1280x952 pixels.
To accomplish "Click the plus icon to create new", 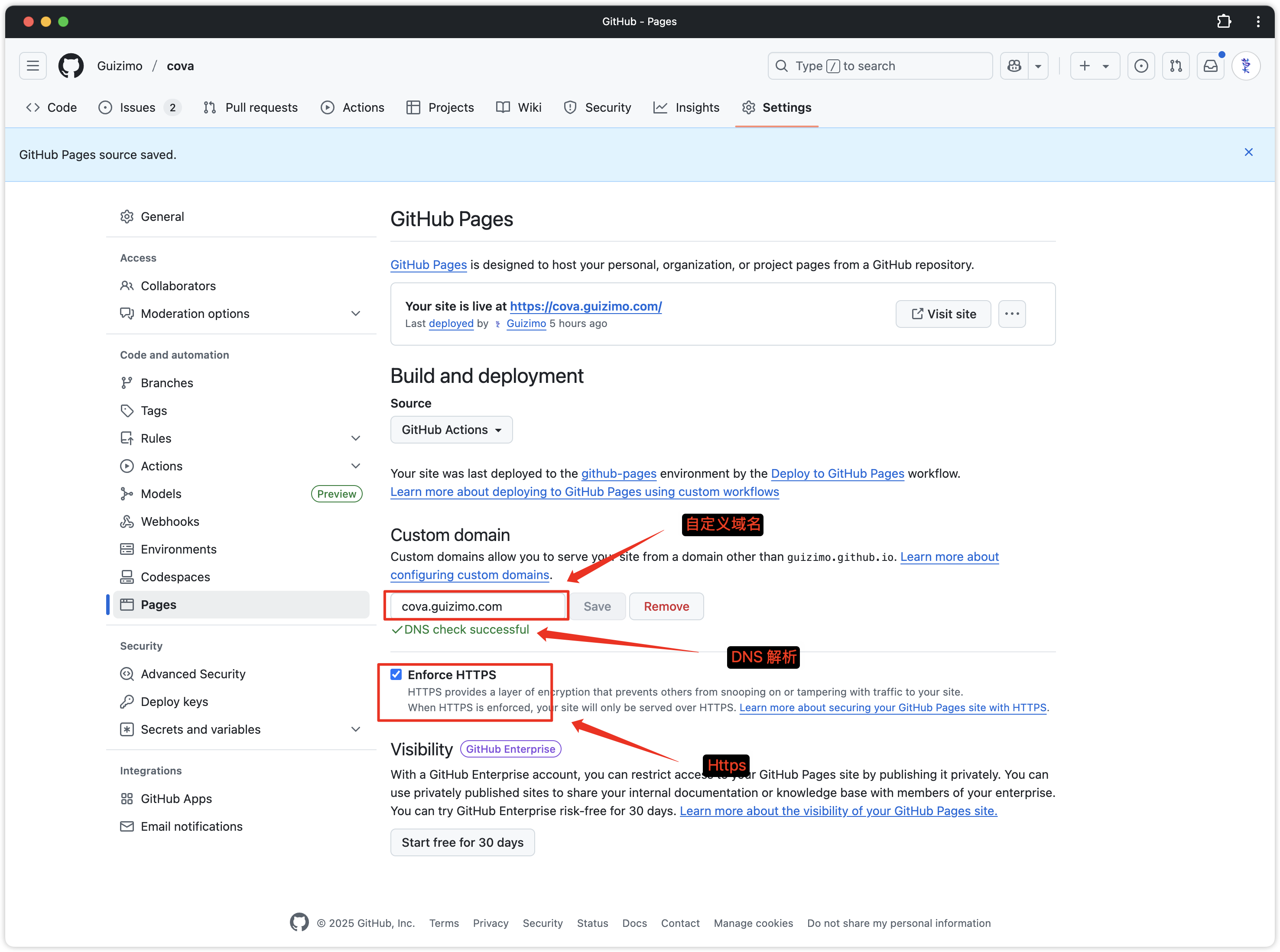I will coord(1085,66).
